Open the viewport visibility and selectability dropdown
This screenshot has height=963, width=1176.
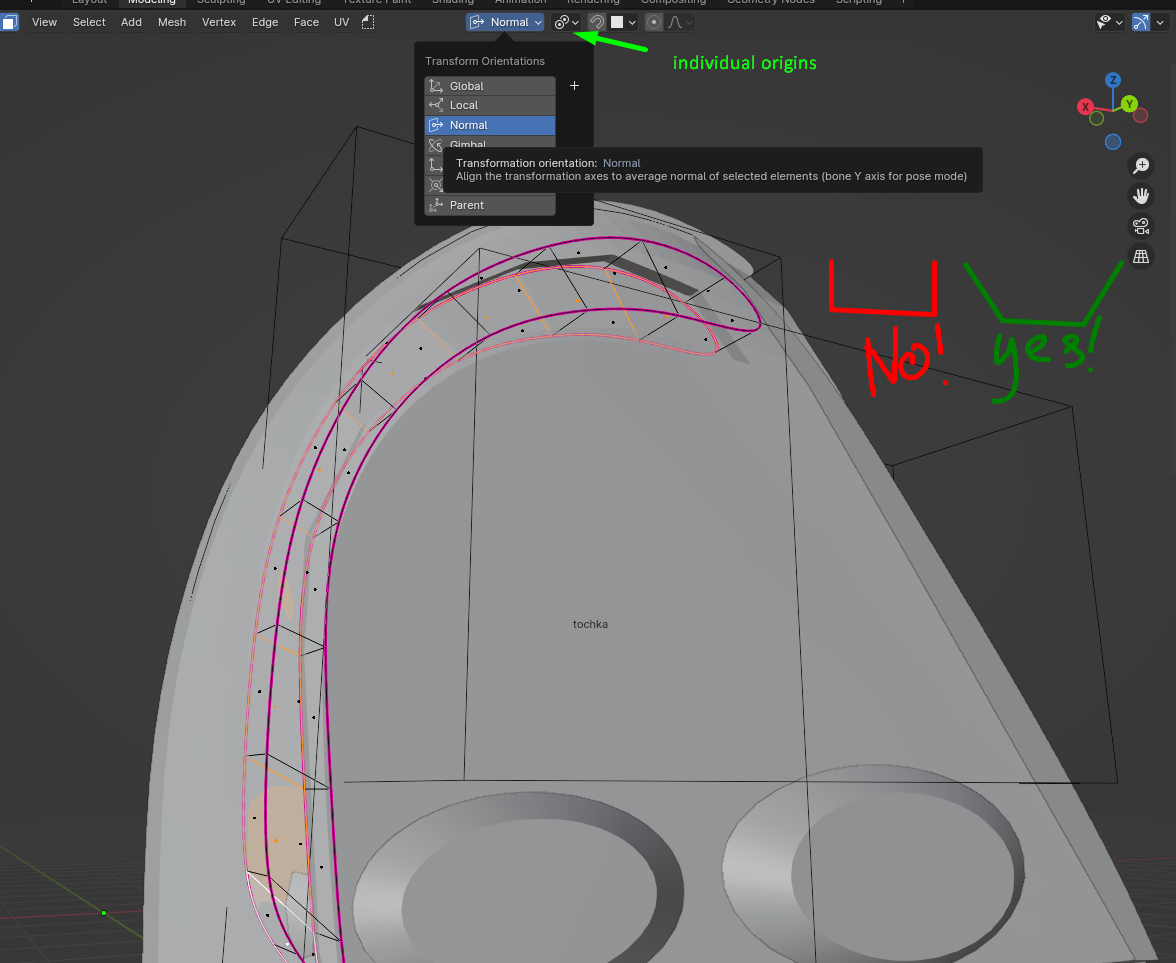[1109, 22]
